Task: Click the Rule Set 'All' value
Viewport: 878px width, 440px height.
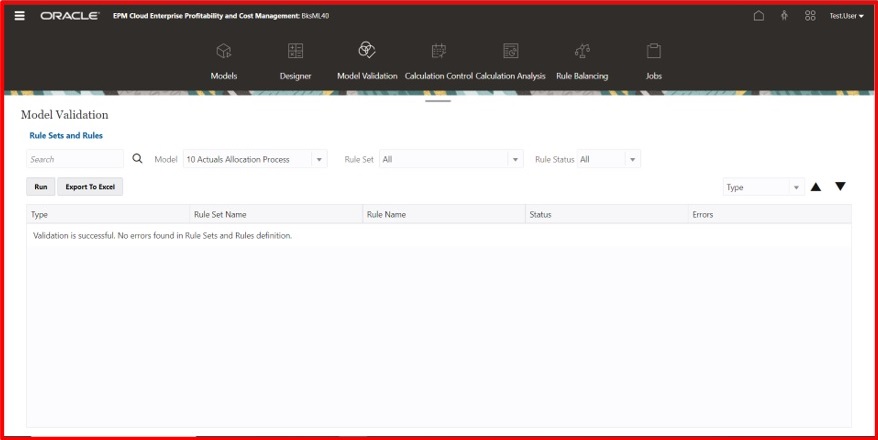Action: (x=387, y=160)
